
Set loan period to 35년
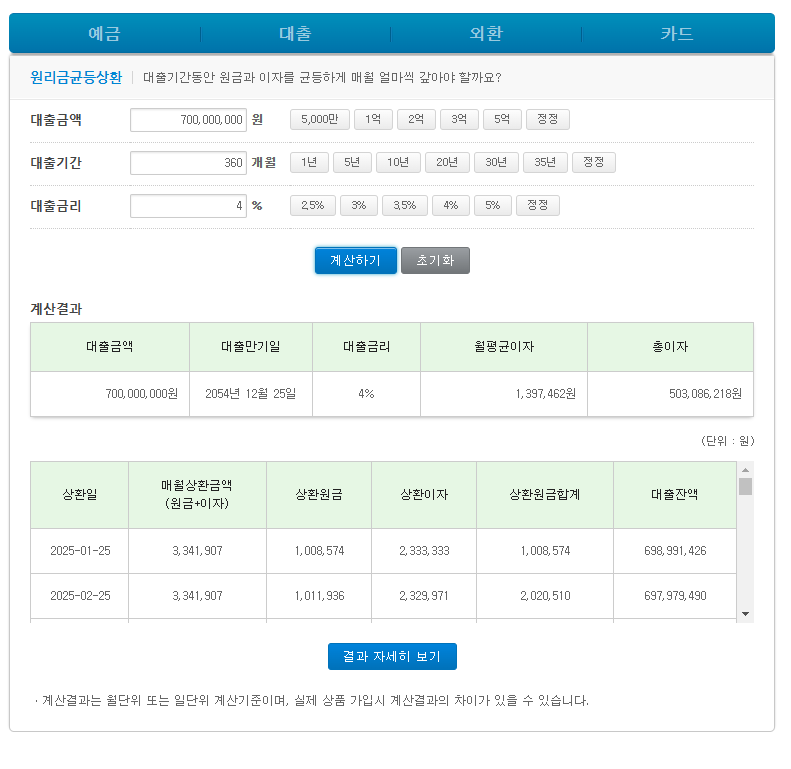[x=545, y=162]
